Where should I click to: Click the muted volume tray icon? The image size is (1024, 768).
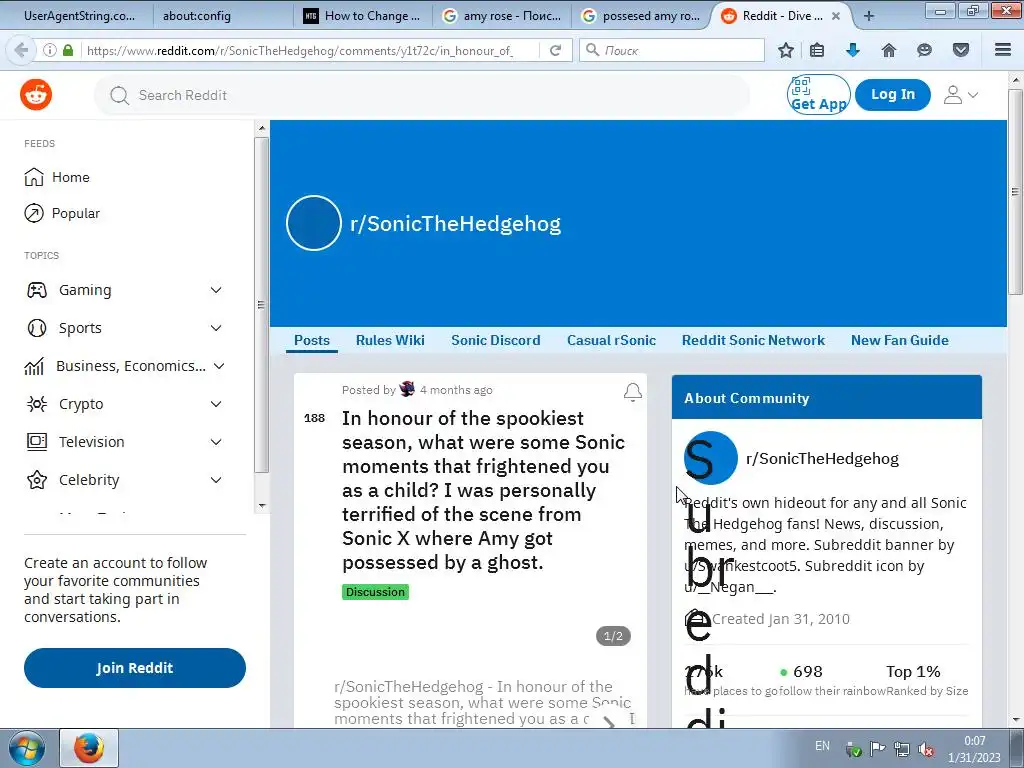tap(925, 749)
